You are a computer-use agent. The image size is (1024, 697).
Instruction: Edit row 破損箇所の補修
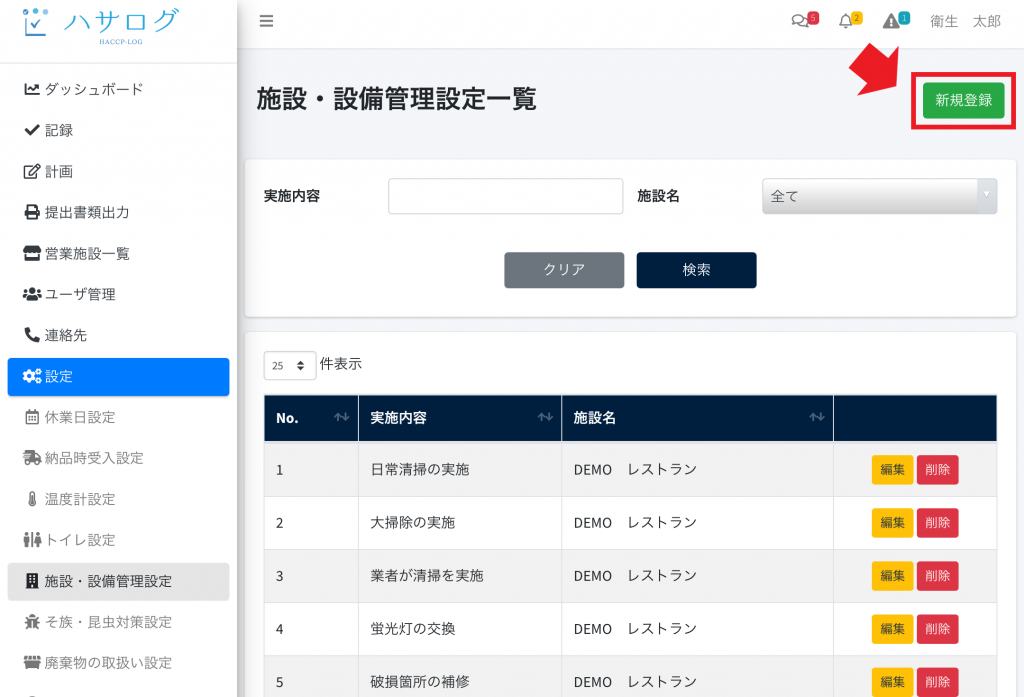click(x=892, y=682)
